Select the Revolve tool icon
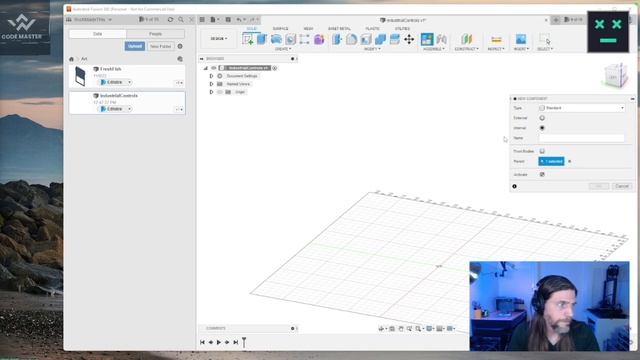 (x=276, y=39)
